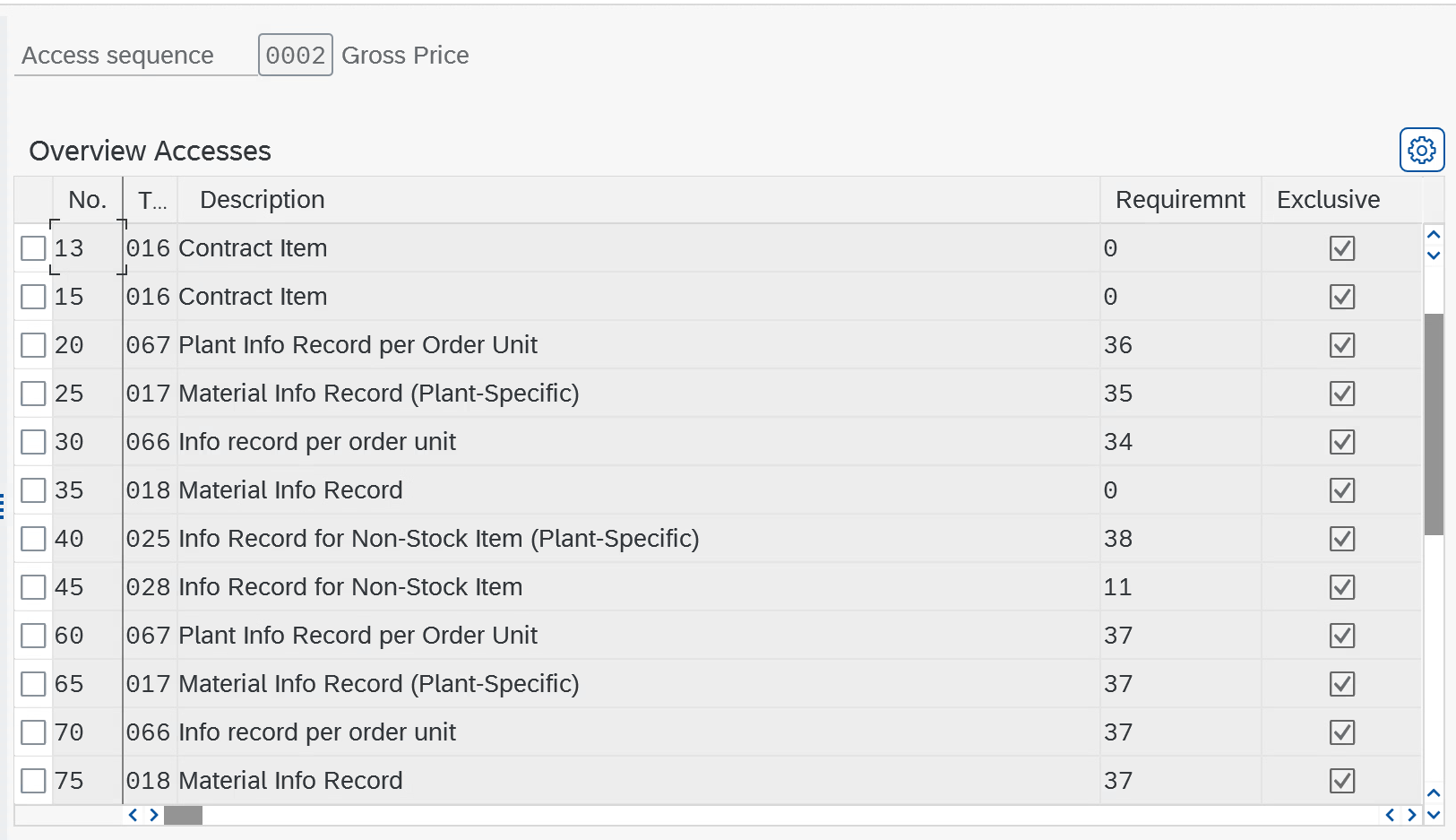Screen dimensions: 1456x840
Task: Click scroll down arrow below top arrow
Action: pyautogui.click(x=1434, y=255)
